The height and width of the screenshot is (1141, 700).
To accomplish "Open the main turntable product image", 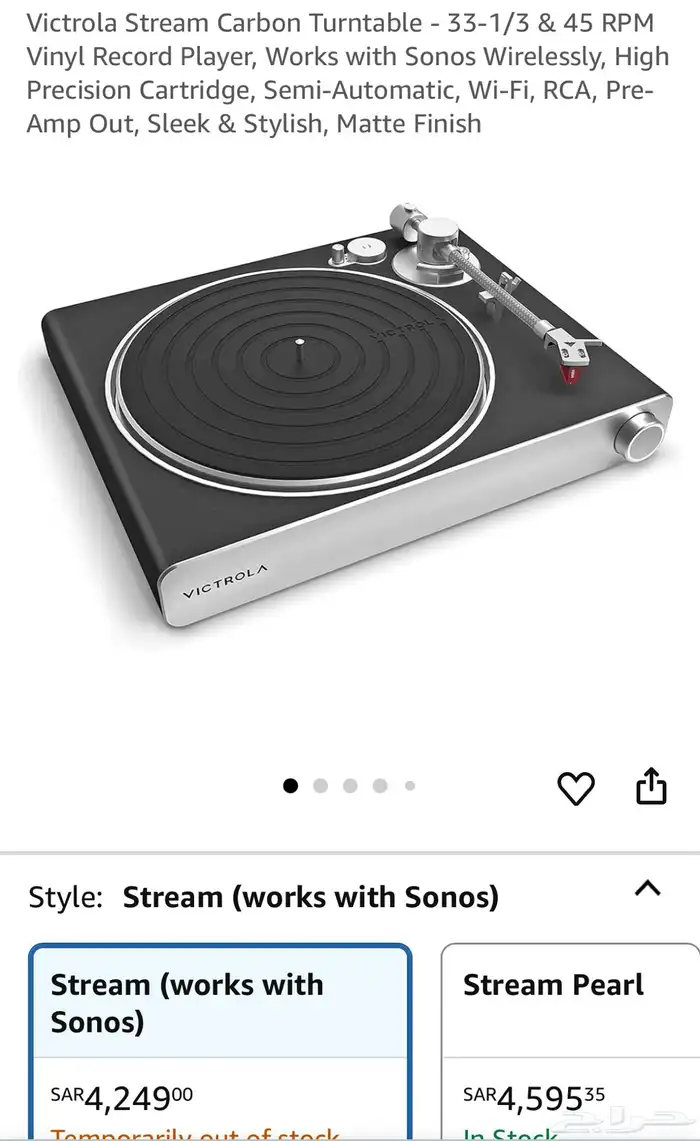I will pos(349,415).
